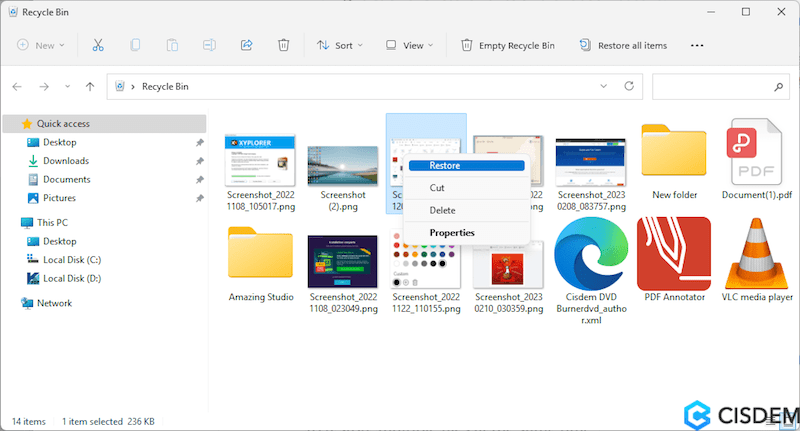Click Empty Recycle Bin button

pyautogui.click(x=508, y=45)
